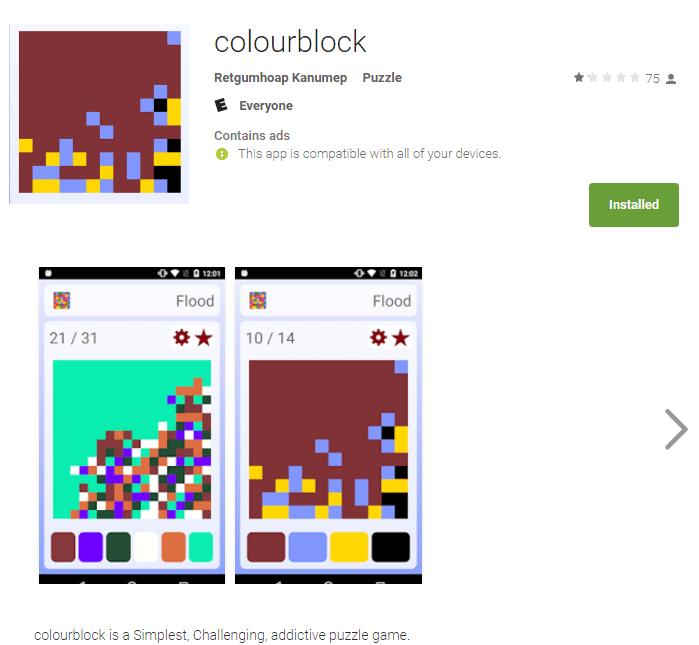Viewport: 699px width, 645px height.
Task: Click the reviewer person icon beside 75
Action: (671, 79)
